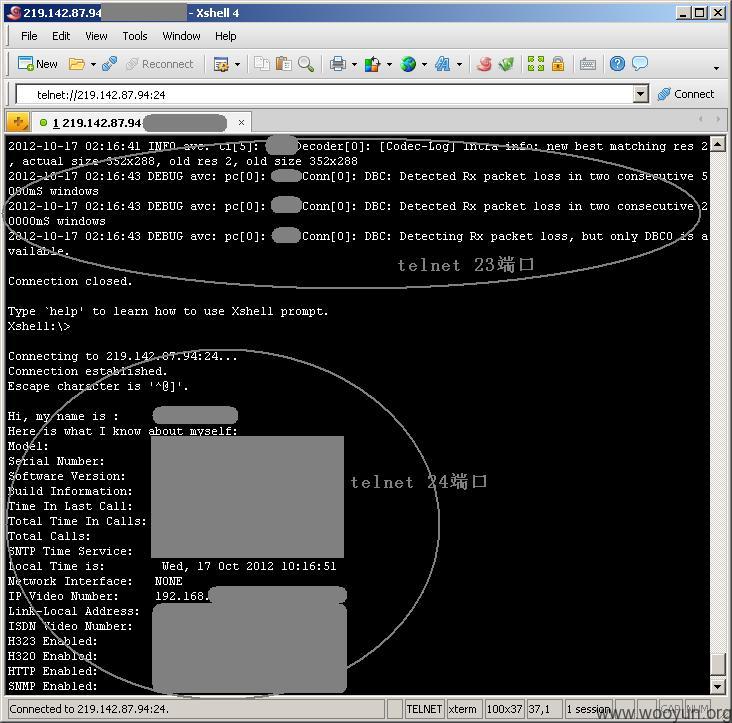732x723 pixels.
Task: Click the Copy icon
Action: click(x=262, y=63)
